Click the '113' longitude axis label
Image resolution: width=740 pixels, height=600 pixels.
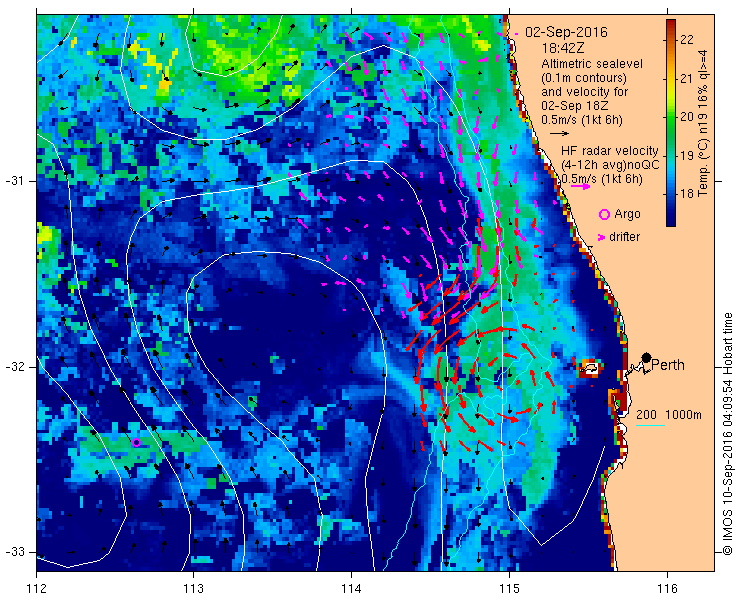(x=193, y=589)
